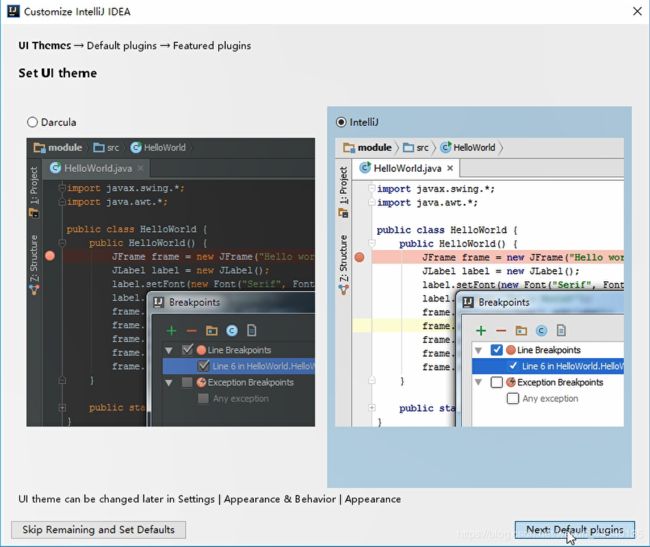Click the red breakpoint dot in Darcula gutter

pos(50,256)
